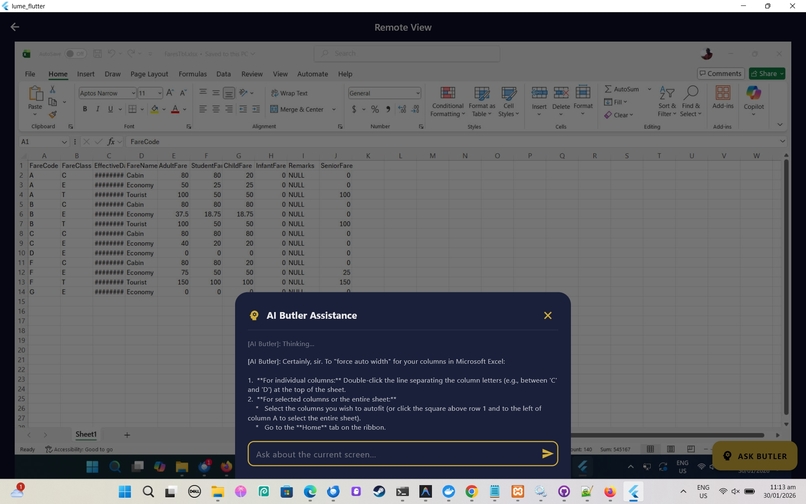The width and height of the screenshot is (806, 504).
Task: Expand the Name Box A1 dropdown
Action: (x=64, y=141)
